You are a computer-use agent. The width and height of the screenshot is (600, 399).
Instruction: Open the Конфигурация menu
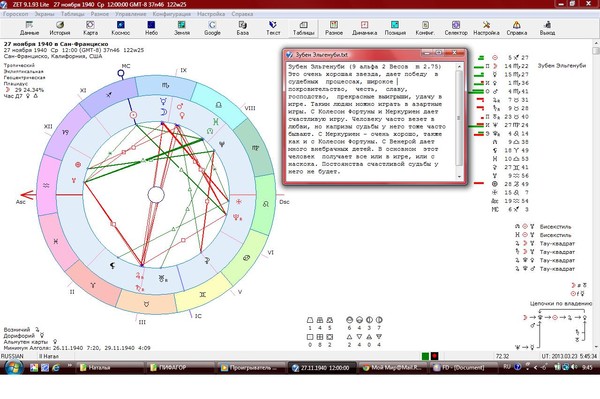(x=171, y=14)
